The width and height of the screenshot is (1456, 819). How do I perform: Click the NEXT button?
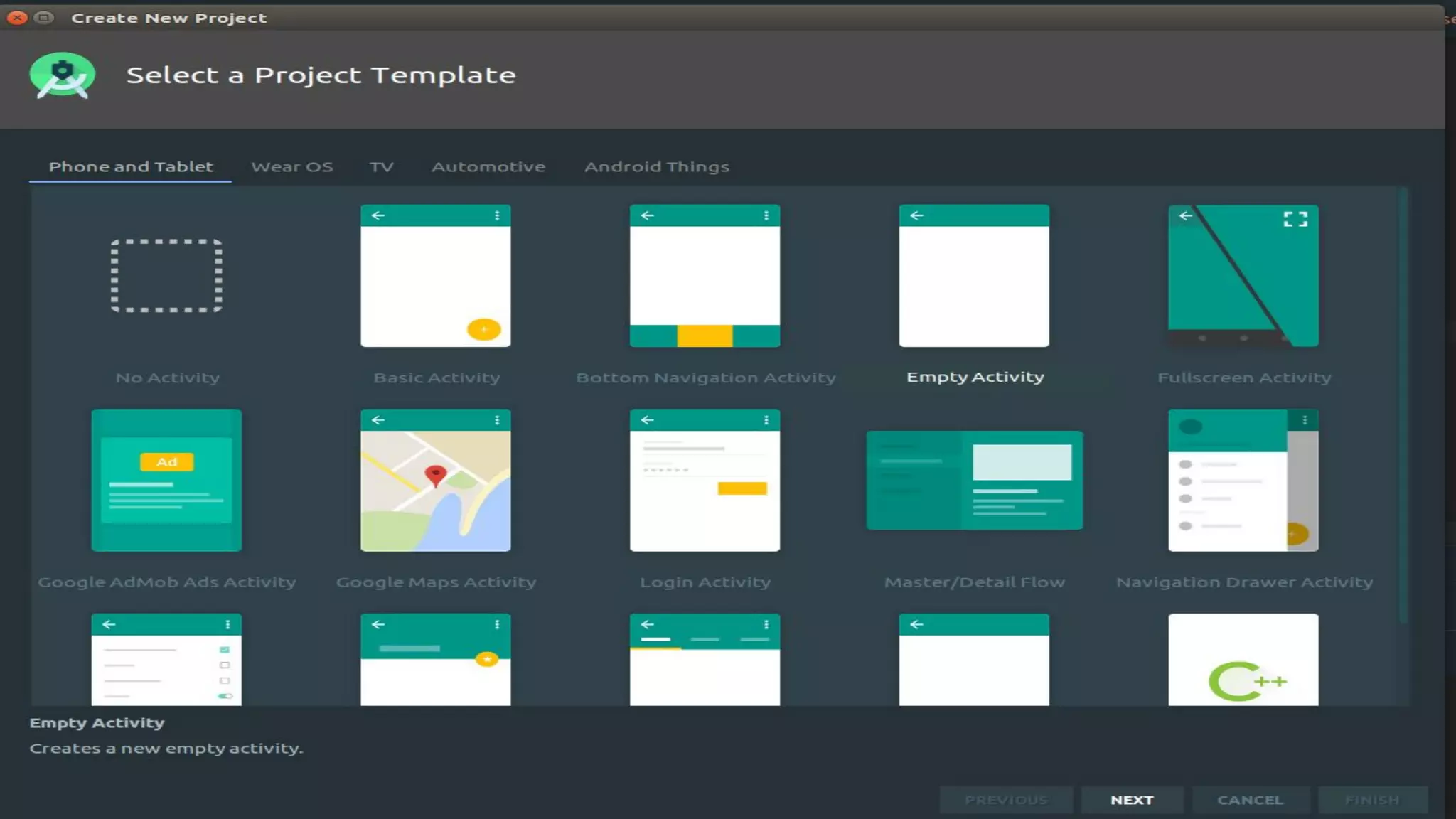point(1132,800)
